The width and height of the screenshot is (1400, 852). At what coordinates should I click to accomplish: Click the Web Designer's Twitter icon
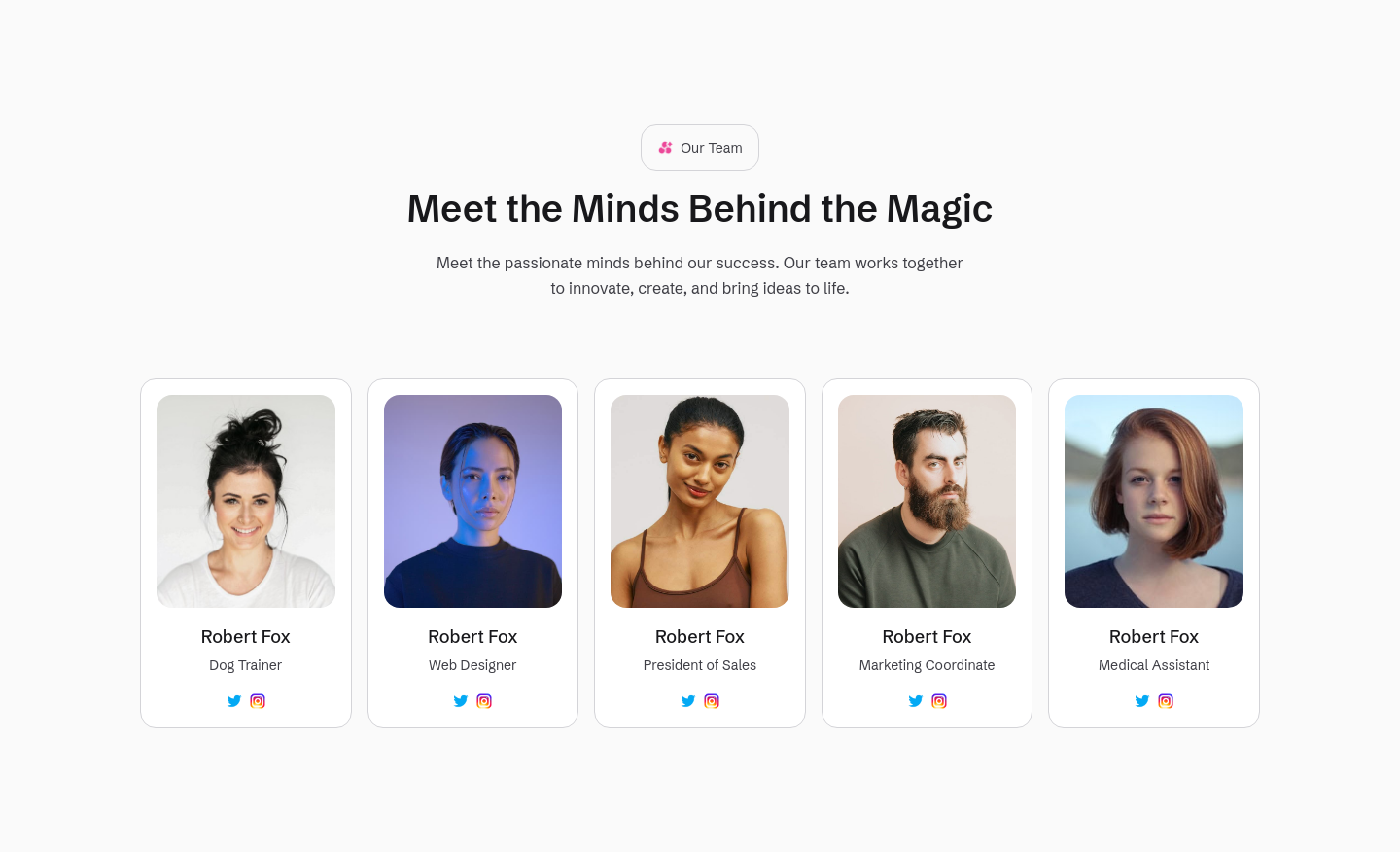(x=461, y=701)
